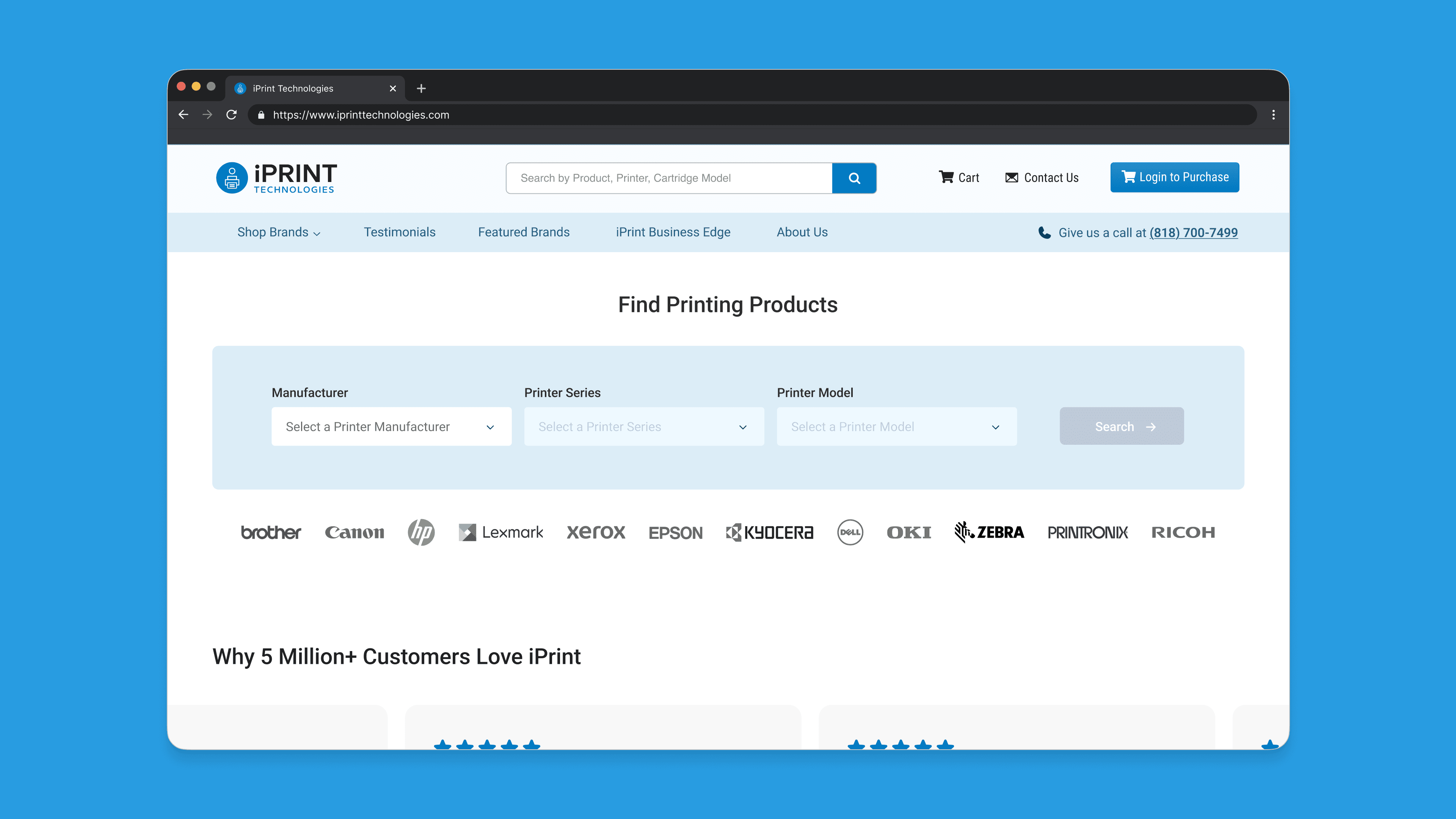The height and width of the screenshot is (819, 1456).
Task: Call the (818) 700-7499 phone link
Action: coord(1193,233)
